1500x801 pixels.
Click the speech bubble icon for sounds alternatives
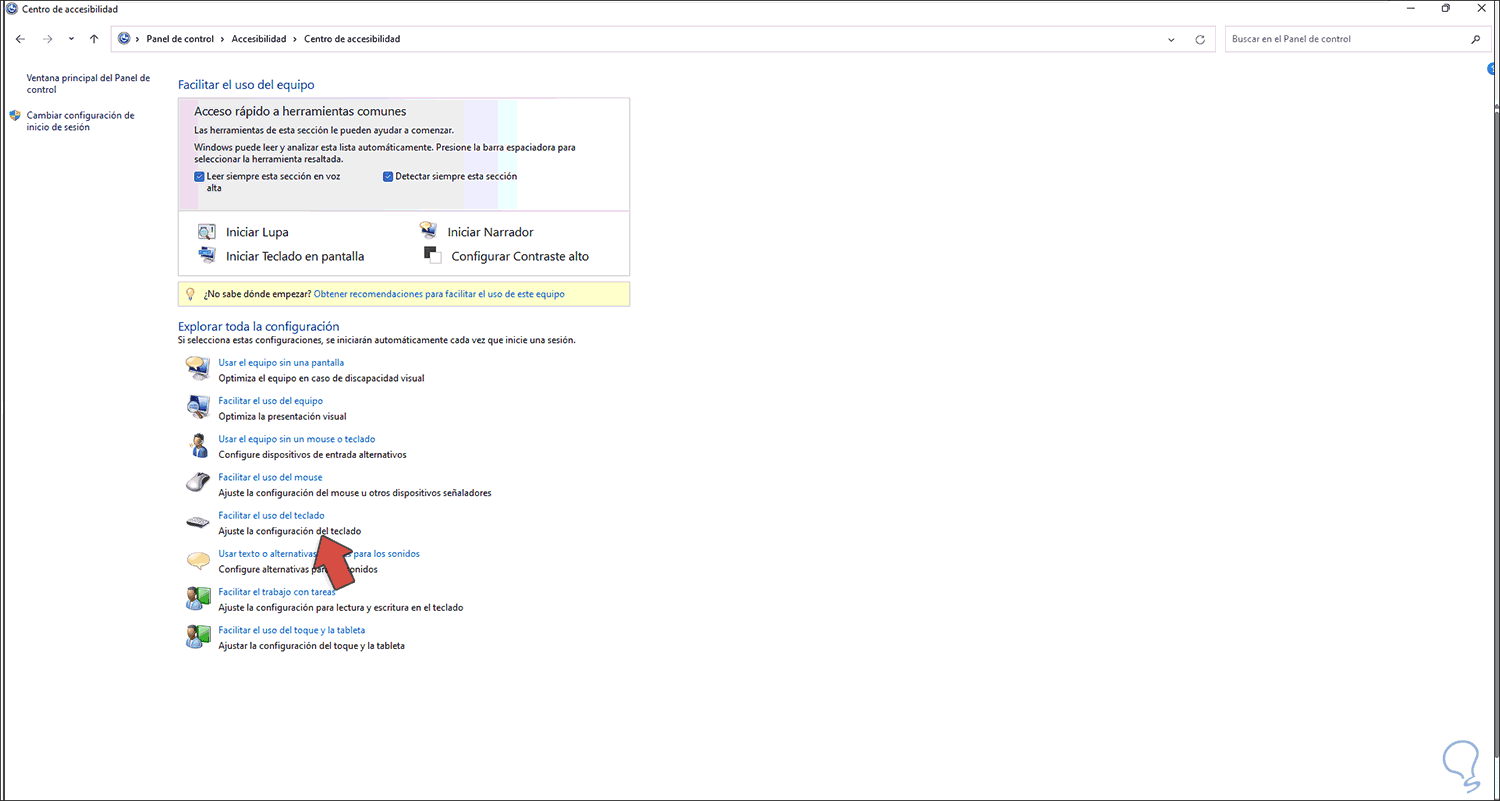(197, 560)
